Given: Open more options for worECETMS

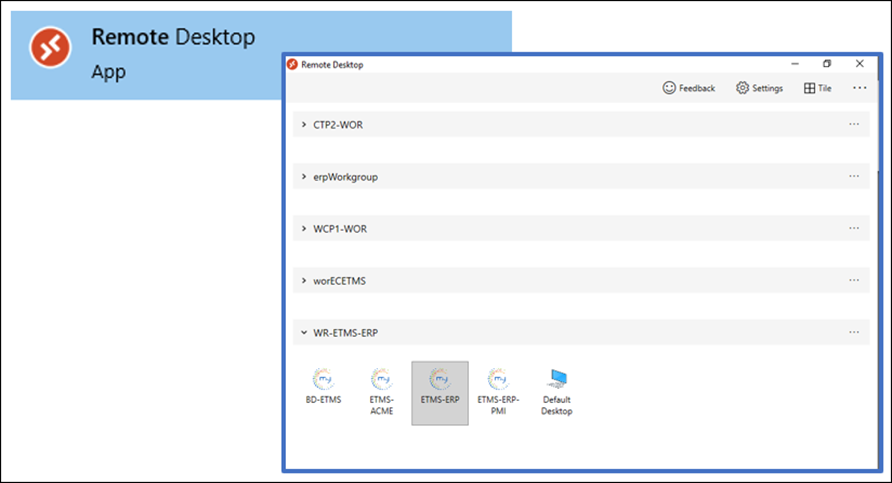Looking at the screenshot, I should click(x=854, y=280).
